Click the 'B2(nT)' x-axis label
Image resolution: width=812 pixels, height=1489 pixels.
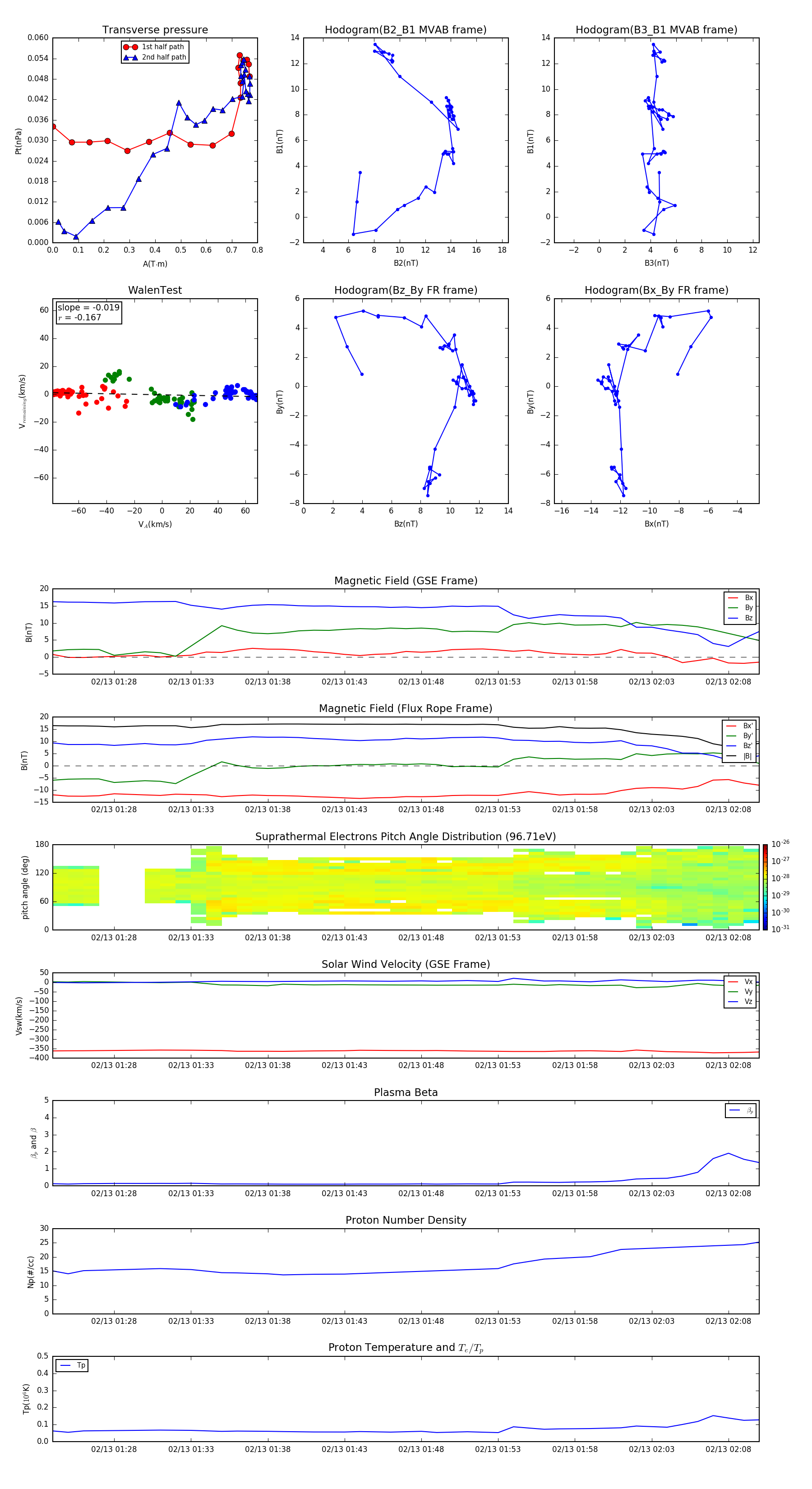(406, 263)
